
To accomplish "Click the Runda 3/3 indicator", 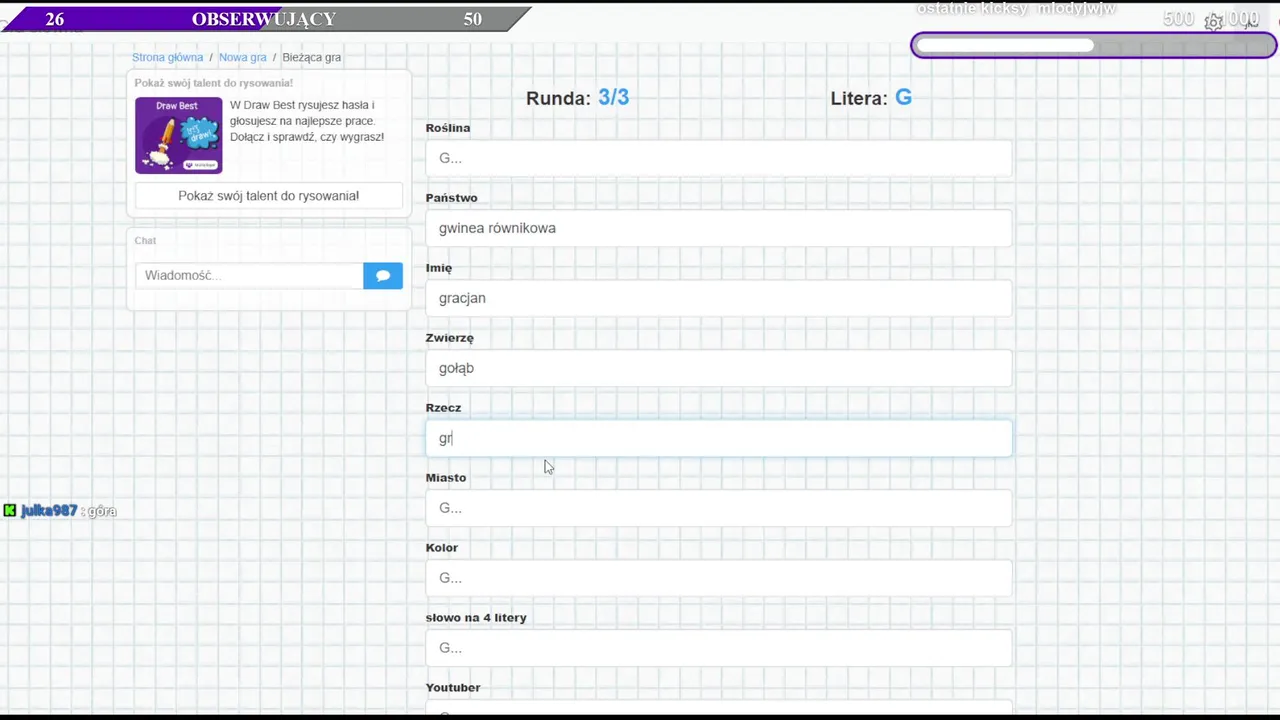I will point(577,98).
